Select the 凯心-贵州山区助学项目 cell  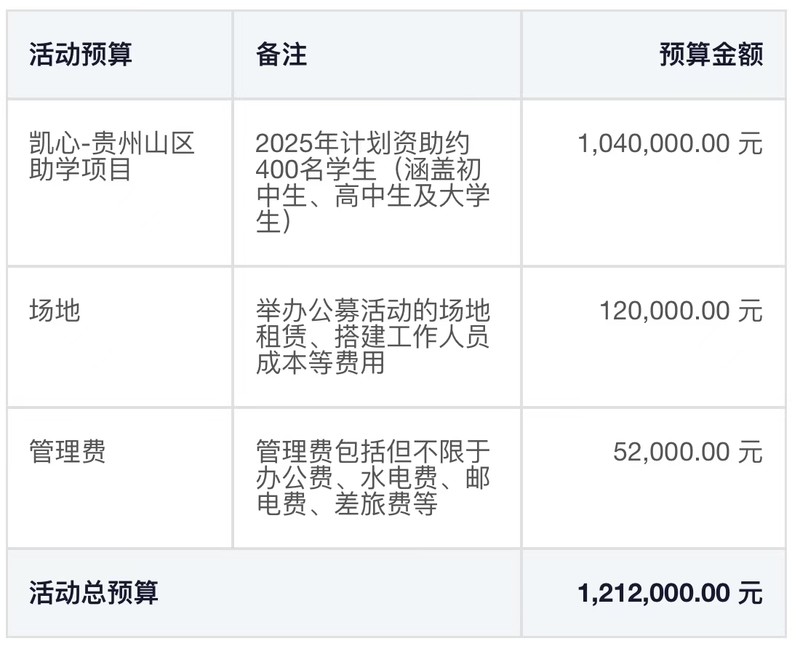pos(112,156)
